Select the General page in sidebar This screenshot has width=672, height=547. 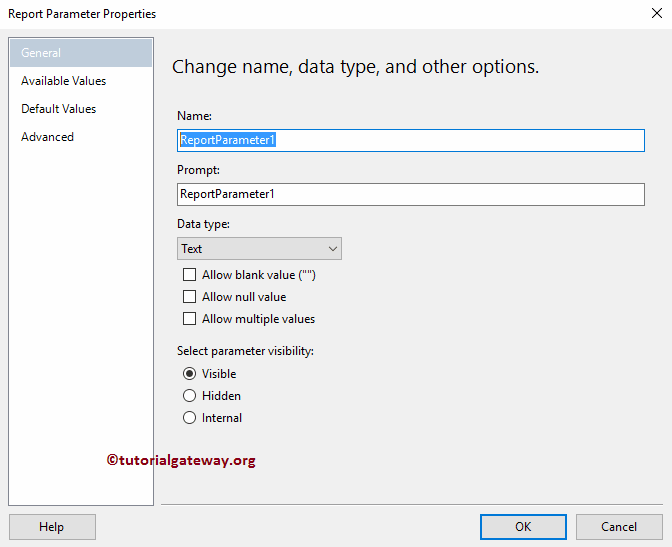click(x=41, y=53)
